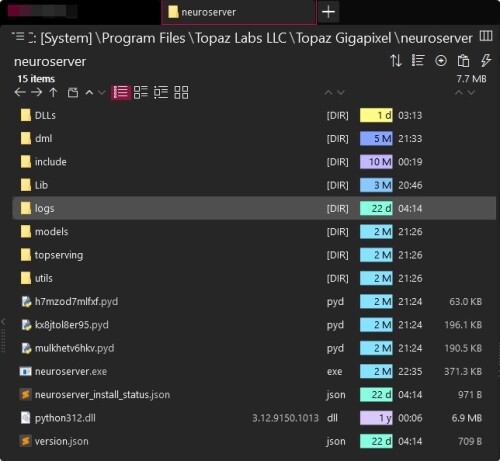The height and width of the screenshot is (461, 500).
Task: Click the 04:14 time on version.json row
Action: click(410, 441)
